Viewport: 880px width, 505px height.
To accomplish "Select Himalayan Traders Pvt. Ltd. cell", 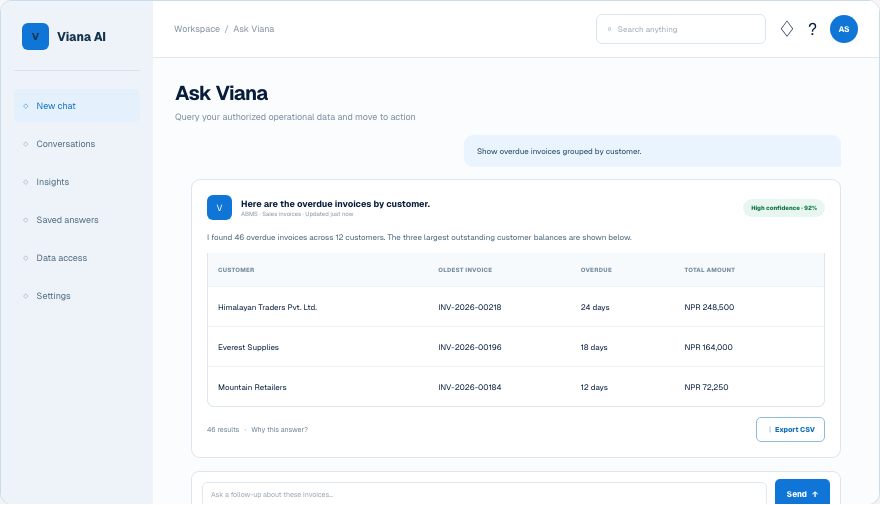I will coord(267,307).
